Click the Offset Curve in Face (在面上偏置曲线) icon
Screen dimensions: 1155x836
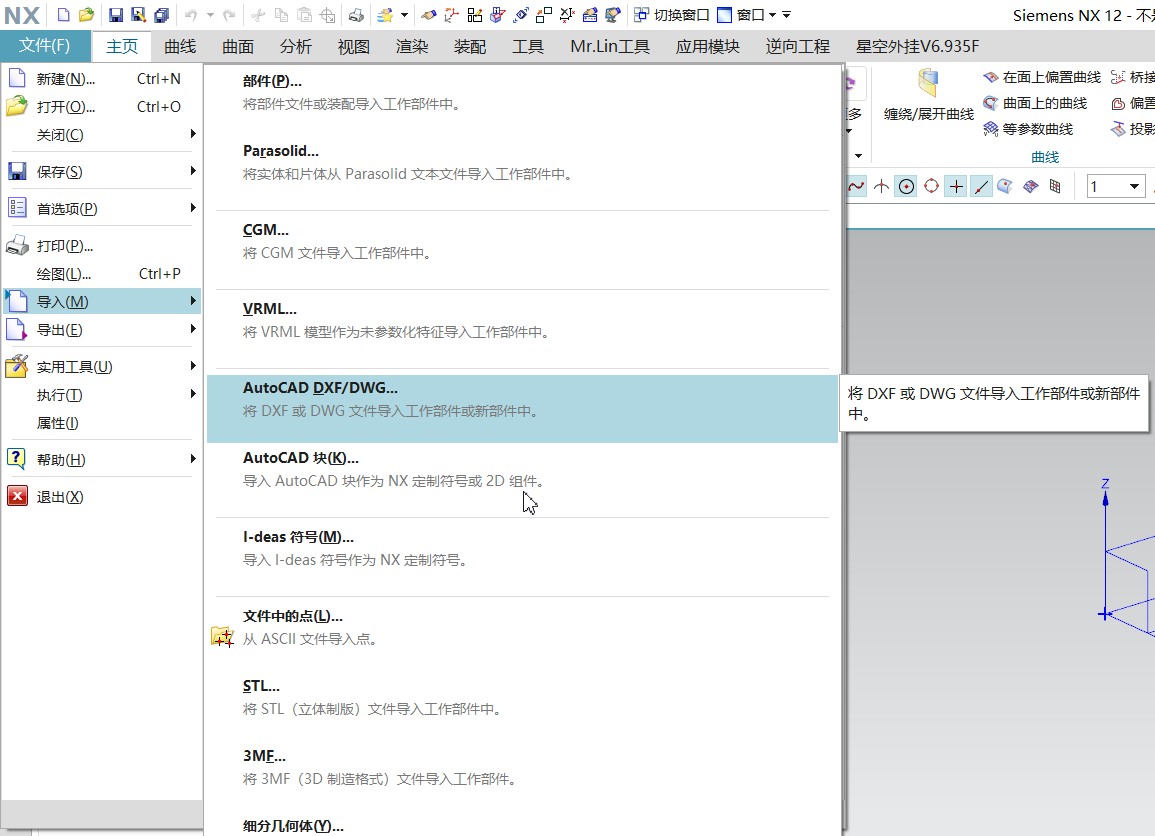point(991,77)
